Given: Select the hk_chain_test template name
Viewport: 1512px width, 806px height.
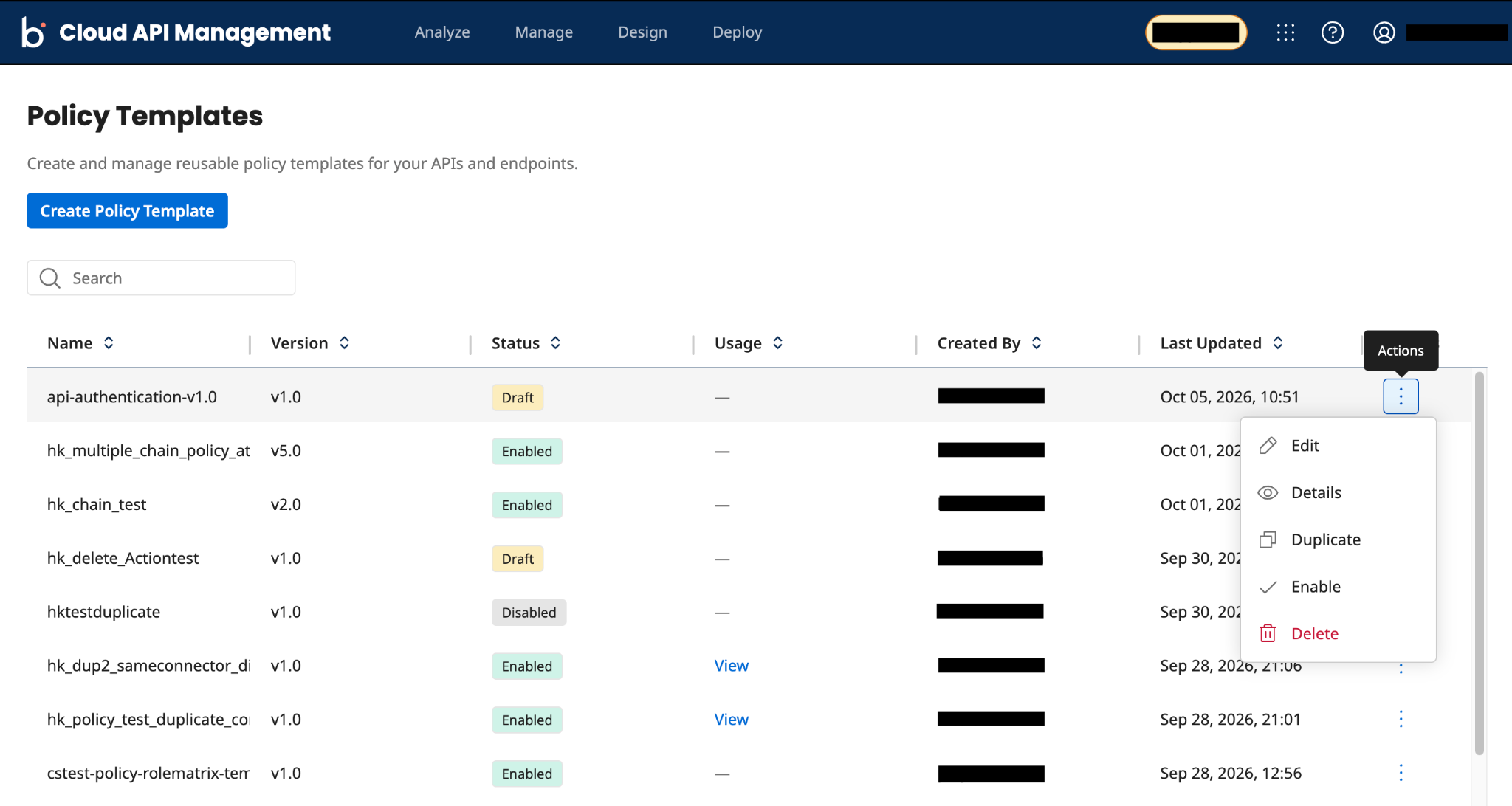Looking at the screenshot, I should click(x=97, y=505).
